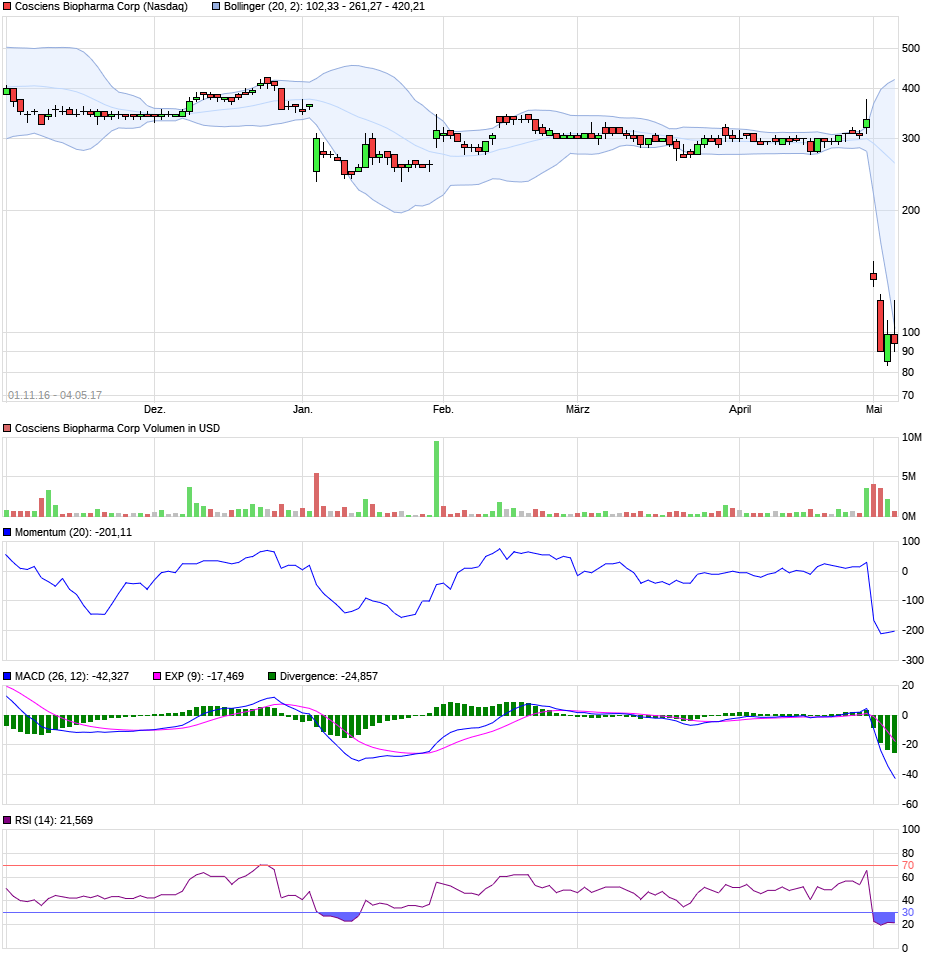The height and width of the screenshot is (958, 940).
Task: Click the 90 price axis label
Action: (x=908, y=351)
